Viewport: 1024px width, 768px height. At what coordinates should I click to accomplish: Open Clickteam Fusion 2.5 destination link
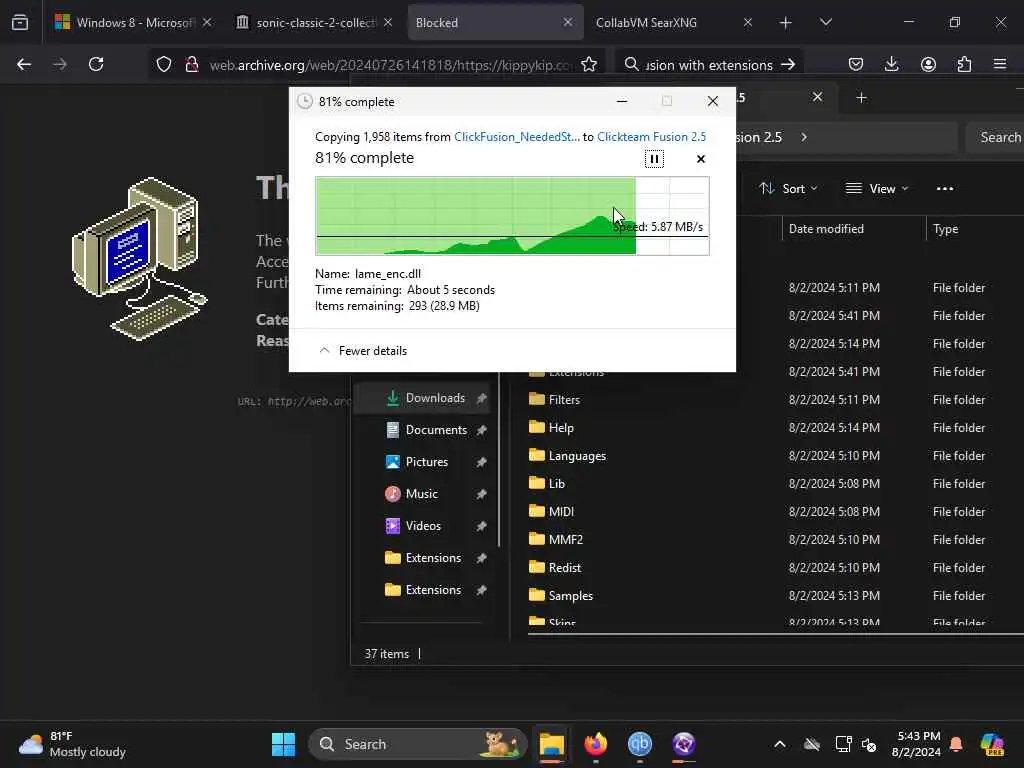tap(651, 136)
